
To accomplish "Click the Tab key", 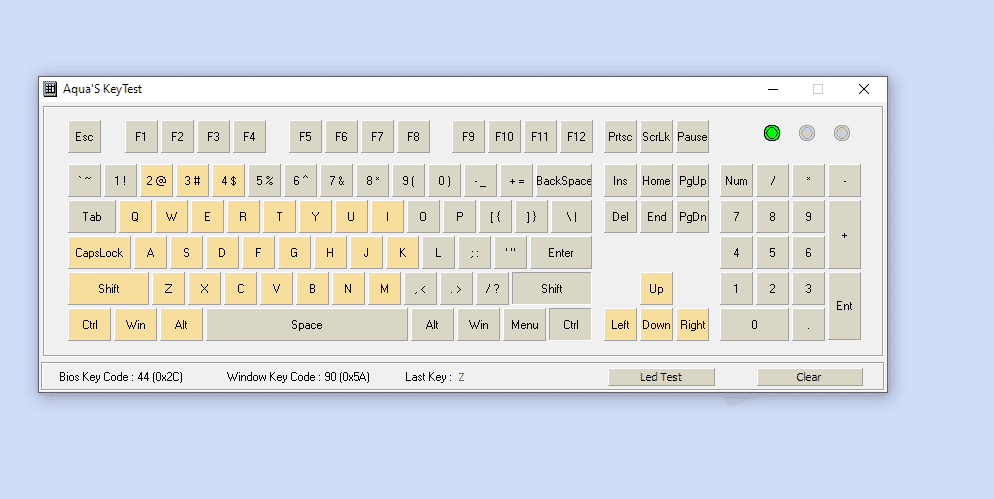I will tap(92, 217).
